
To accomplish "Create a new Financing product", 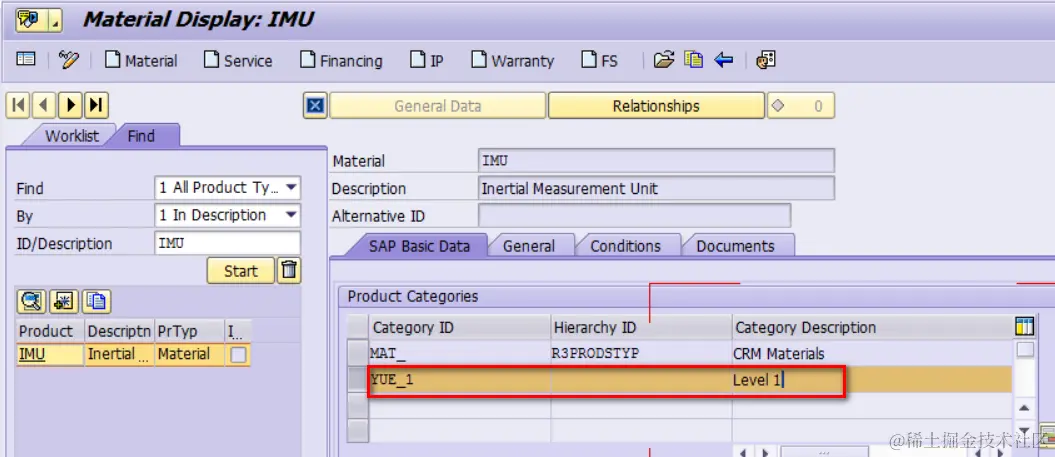I will pyautogui.click(x=341, y=61).
